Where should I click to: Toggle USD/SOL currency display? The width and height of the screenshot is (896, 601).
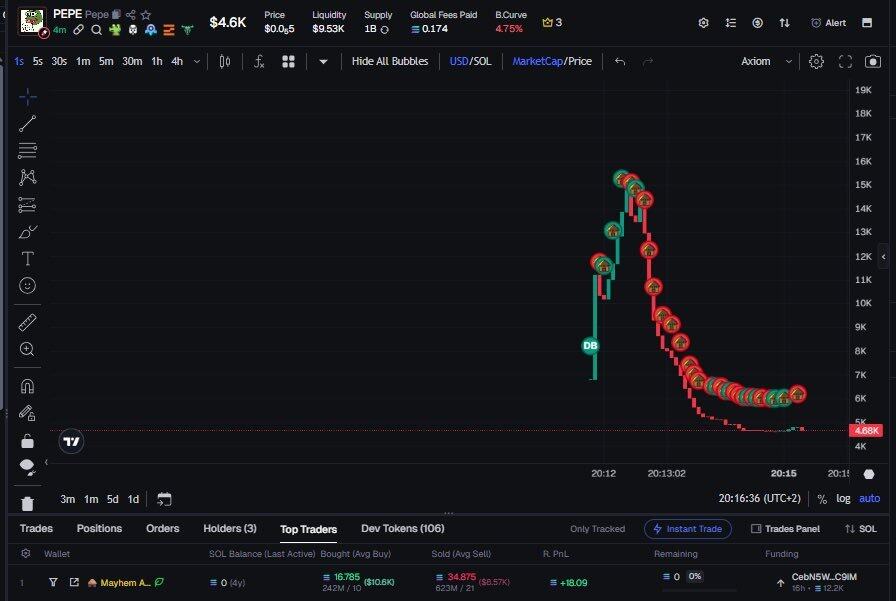[470, 61]
